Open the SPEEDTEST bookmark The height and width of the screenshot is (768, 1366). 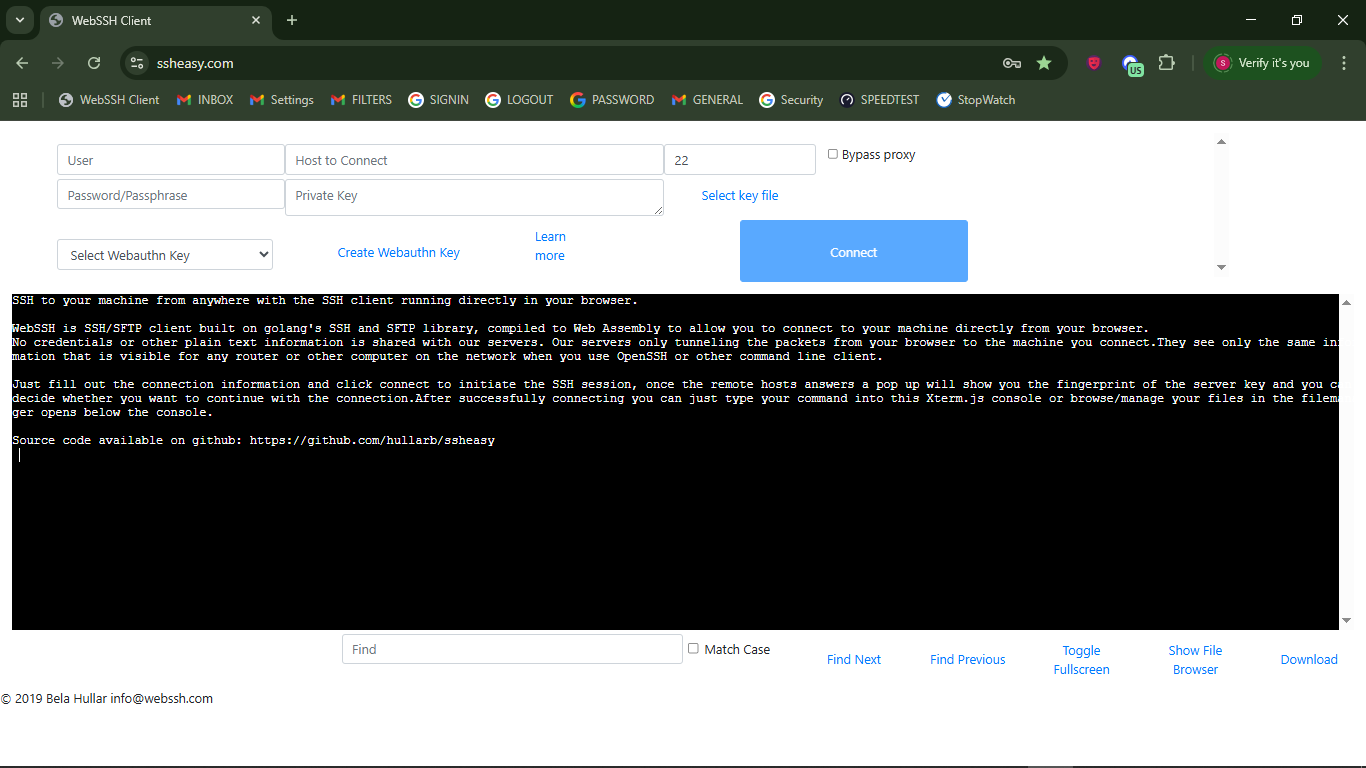pos(878,100)
